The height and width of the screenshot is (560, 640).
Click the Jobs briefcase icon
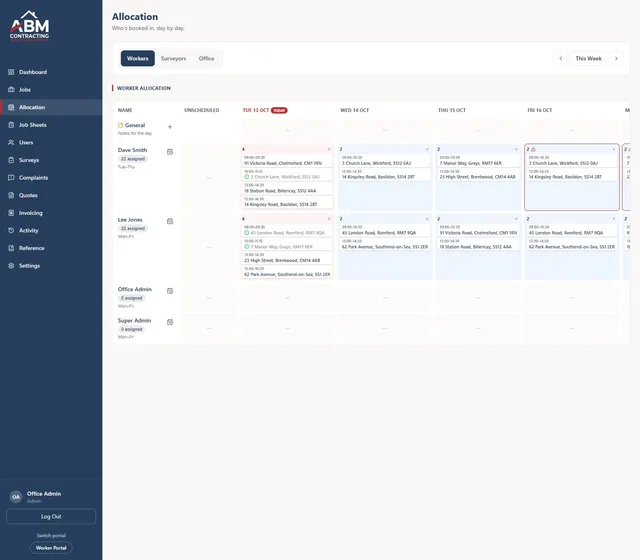11,89
